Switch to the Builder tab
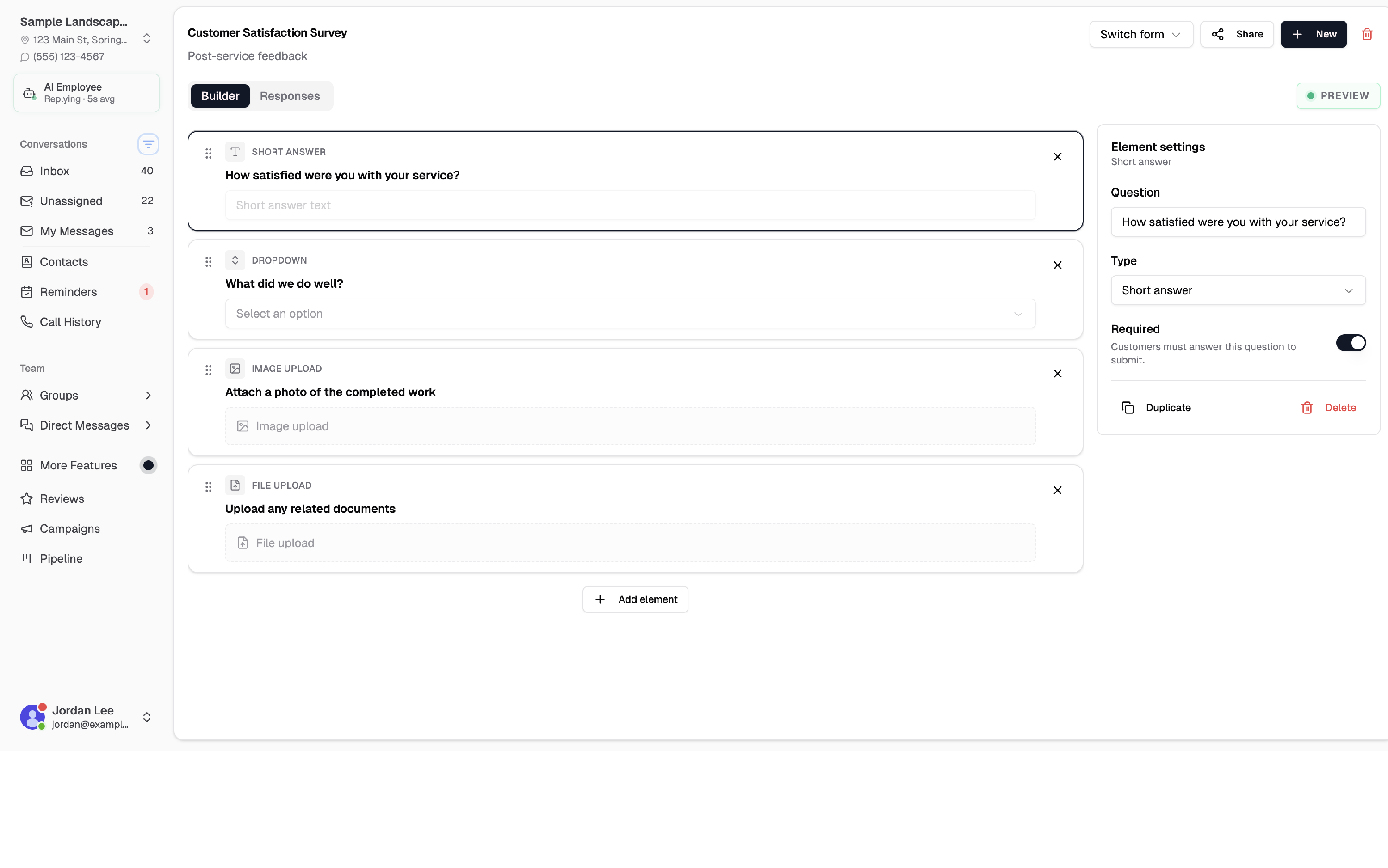 pos(220,96)
